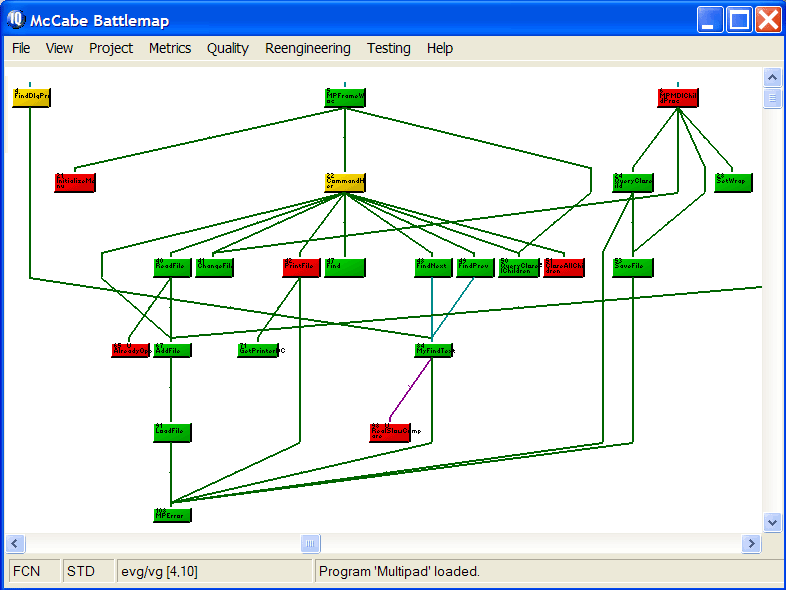Select the red InitializeMenu node
Image resolution: width=786 pixels, height=590 pixels.
click(x=75, y=182)
